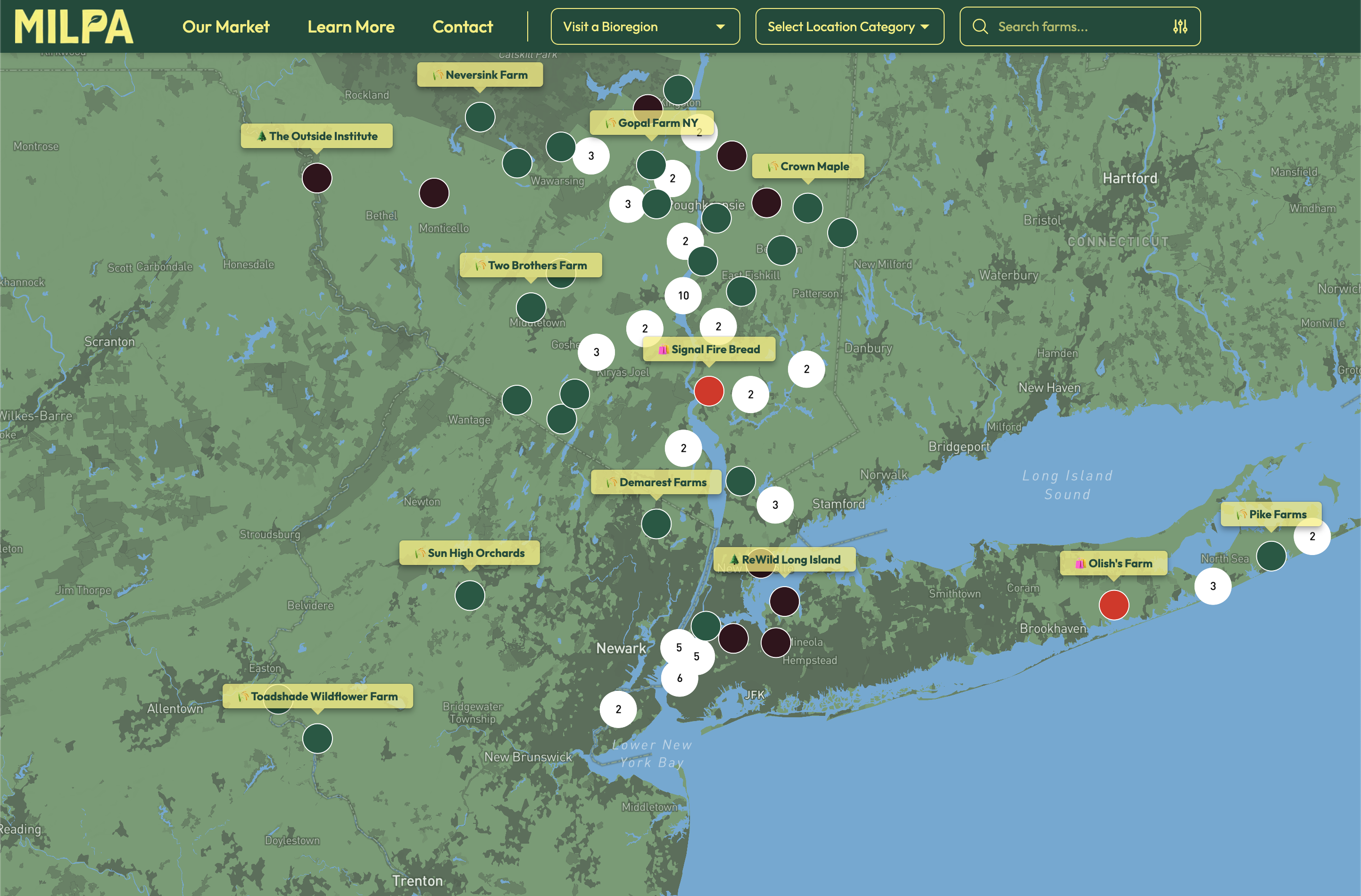This screenshot has width=1361, height=896.
Task: Click the search magnifier icon
Action: (979, 26)
